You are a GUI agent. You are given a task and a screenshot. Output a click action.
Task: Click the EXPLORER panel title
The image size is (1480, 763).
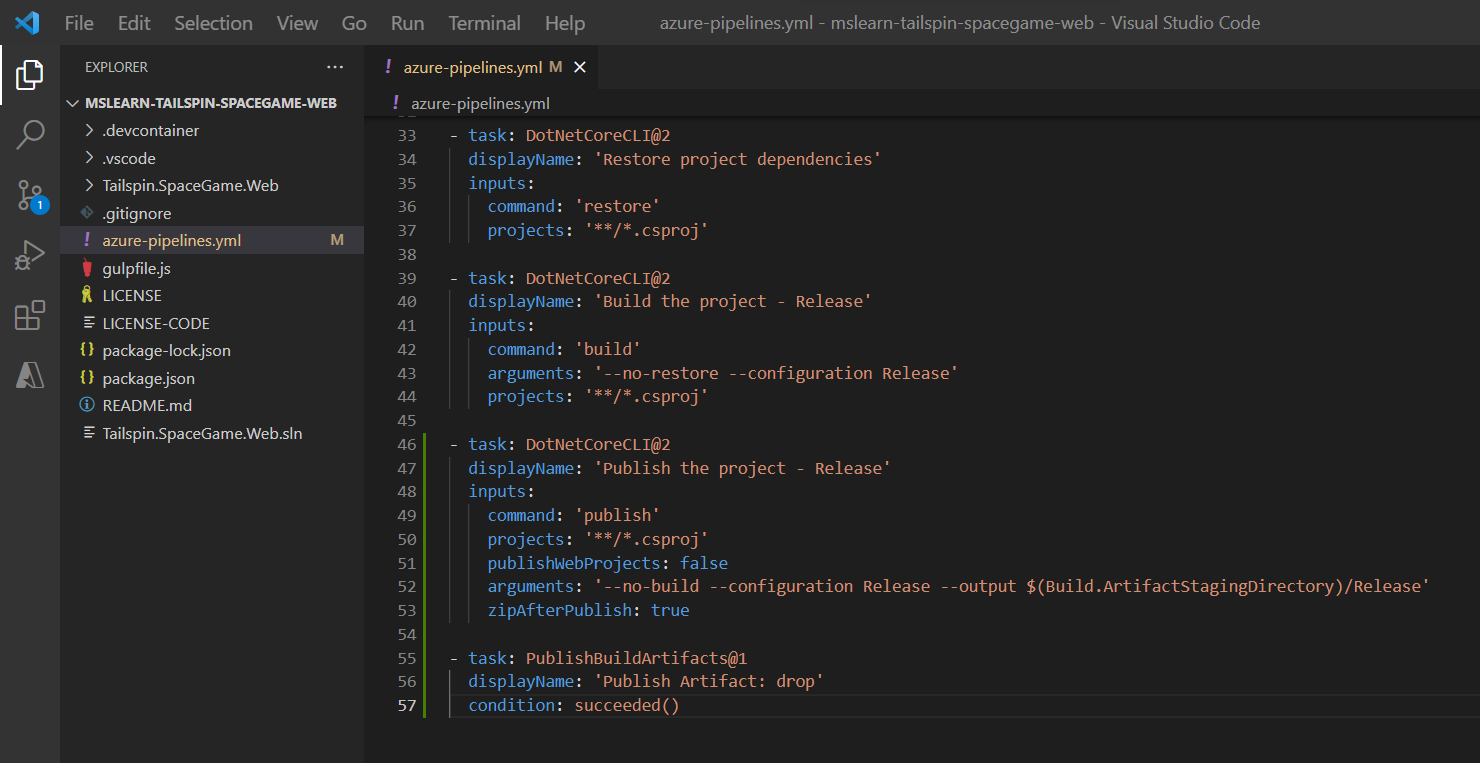pyautogui.click(x=116, y=67)
